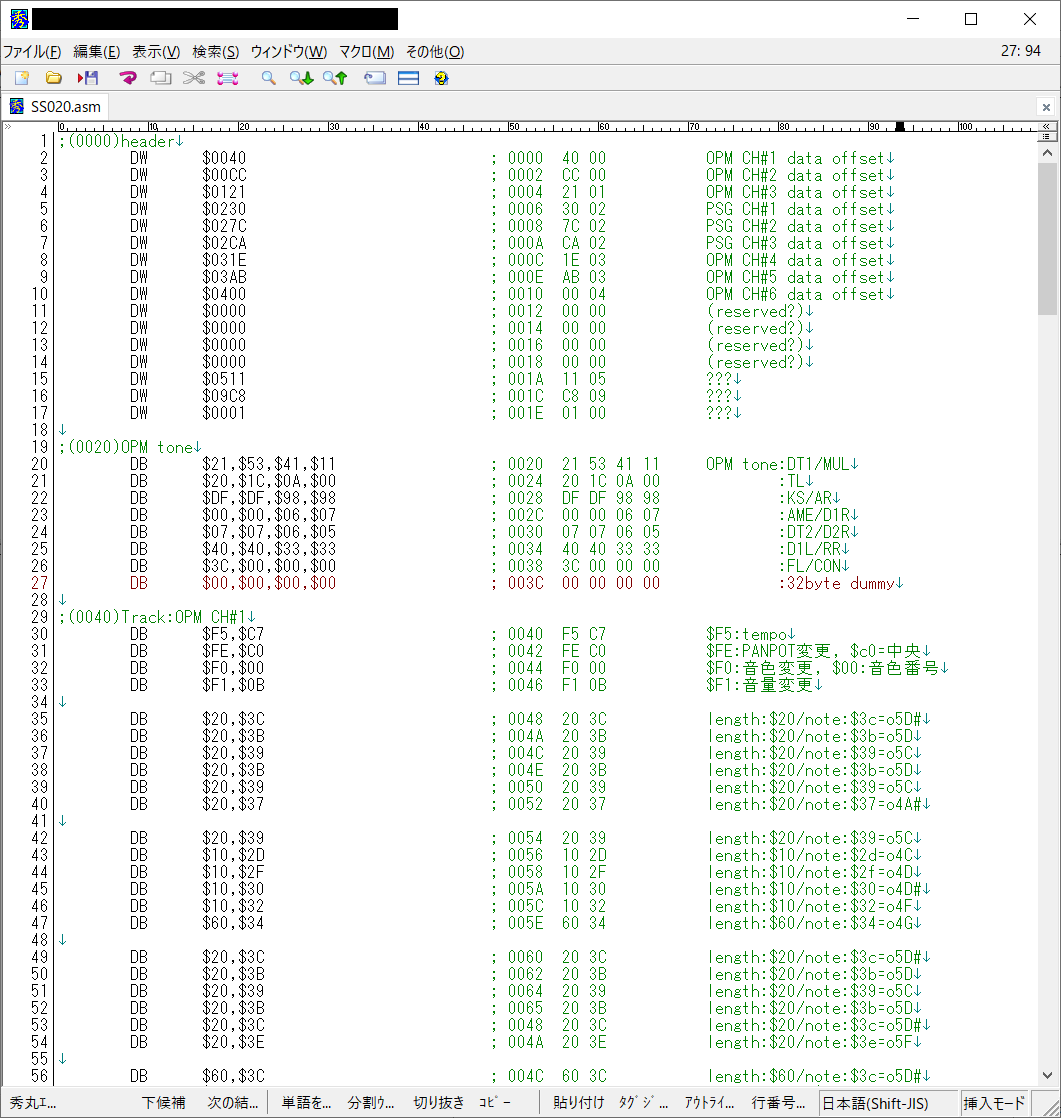Click the cursor position readout 27: 94
This screenshot has width=1061, height=1118.
click(x=1020, y=51)
